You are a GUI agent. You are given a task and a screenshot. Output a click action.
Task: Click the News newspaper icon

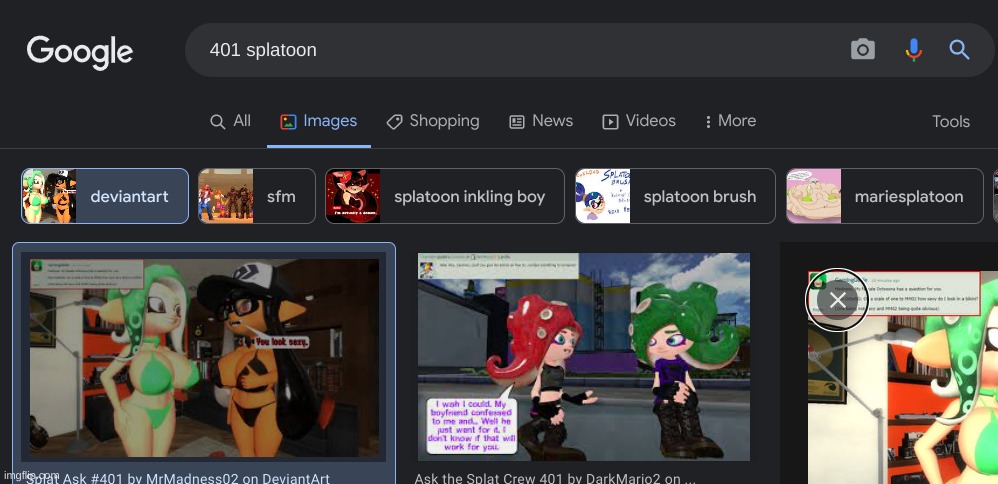517,122
